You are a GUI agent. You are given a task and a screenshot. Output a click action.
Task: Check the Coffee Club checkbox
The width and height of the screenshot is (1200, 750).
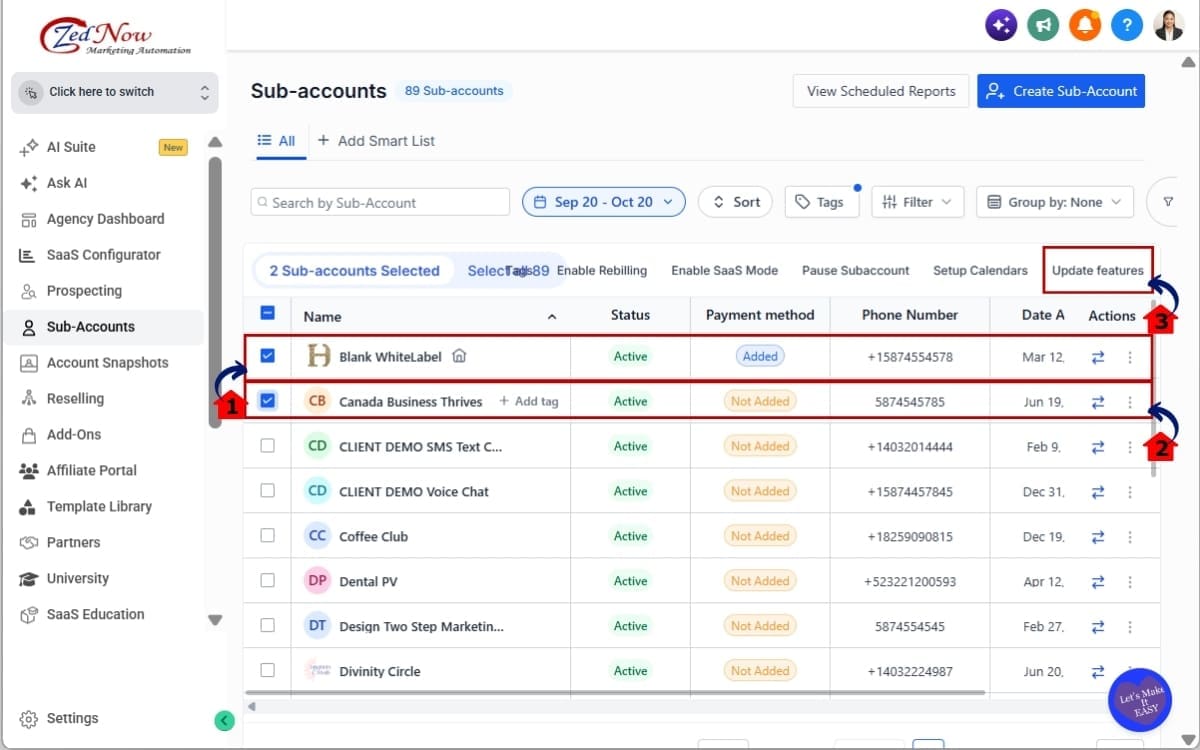tap(267, 536)
